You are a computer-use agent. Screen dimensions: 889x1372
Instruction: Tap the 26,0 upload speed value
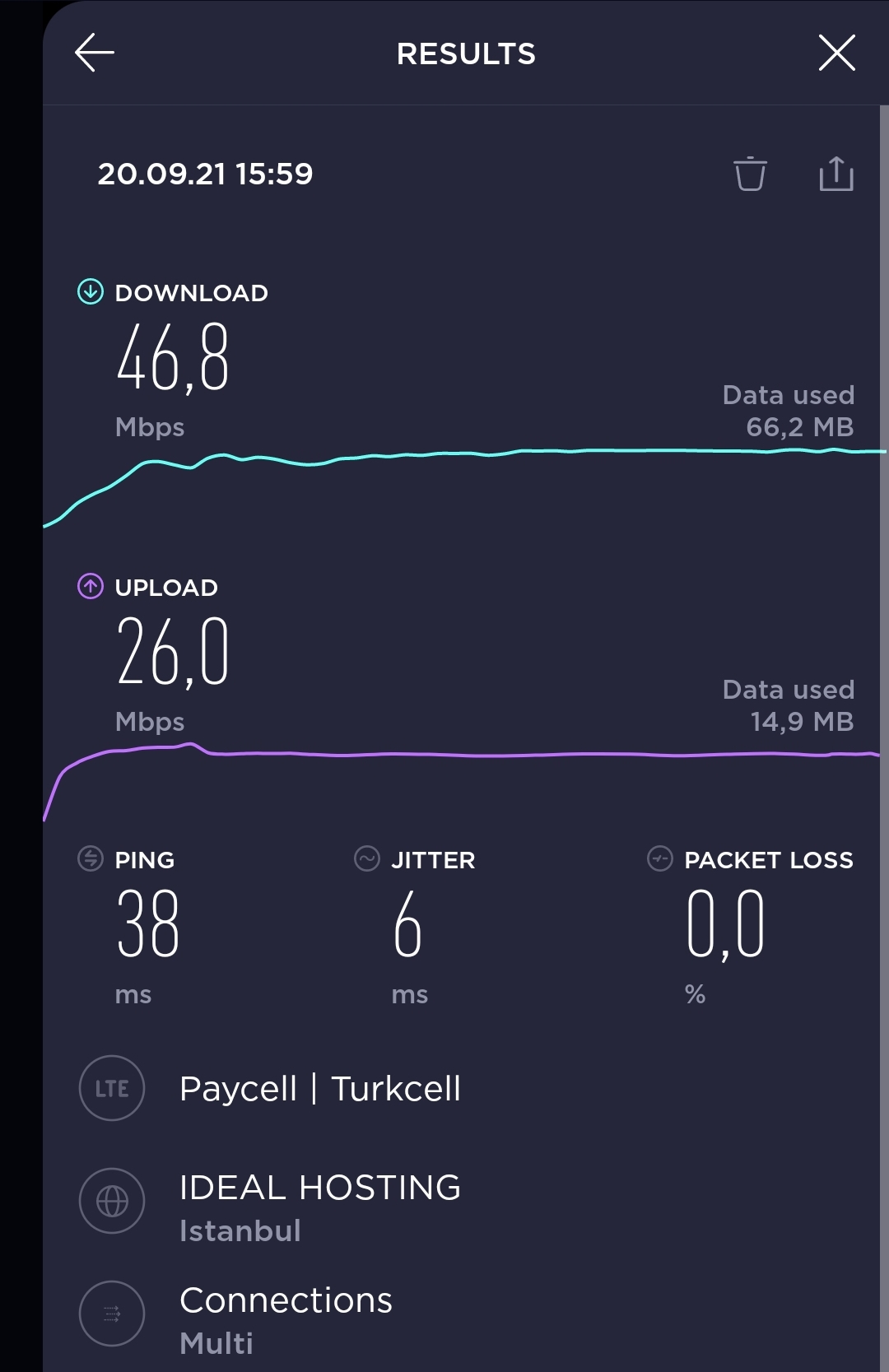(173, 652)
